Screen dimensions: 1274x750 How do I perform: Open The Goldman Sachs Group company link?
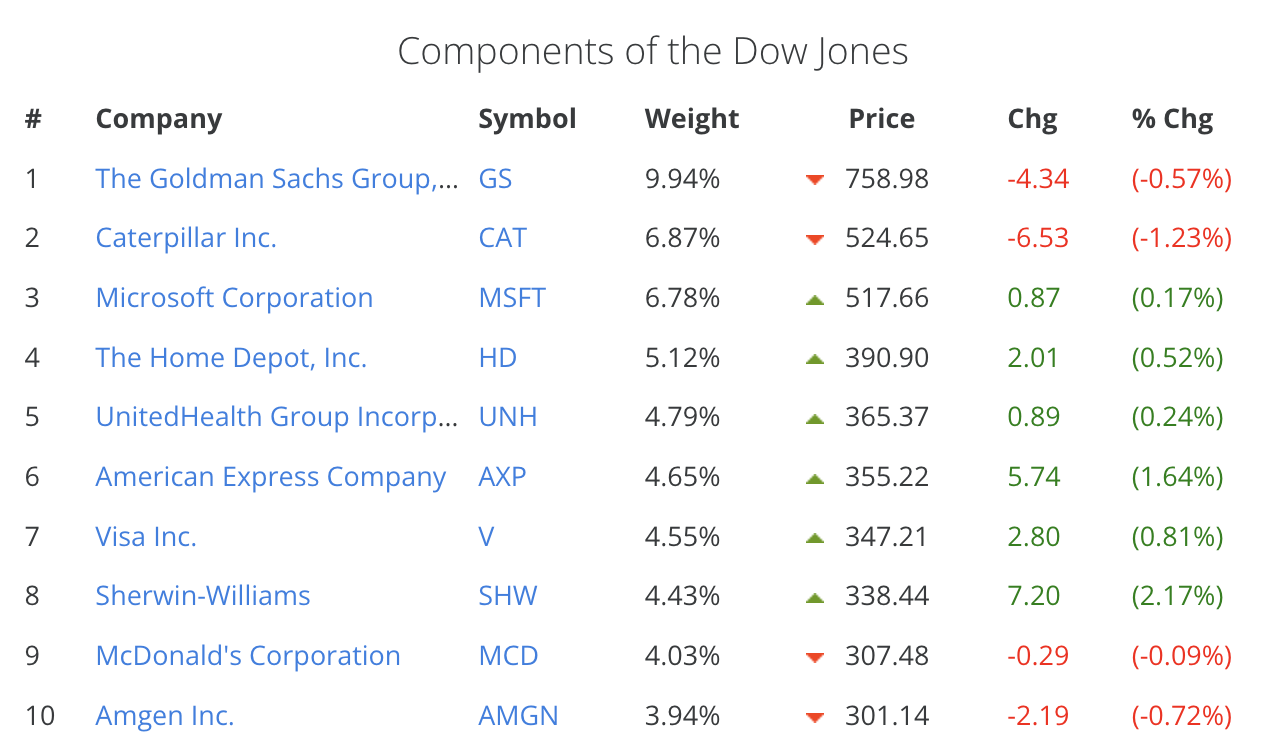[x=276, y=179]
